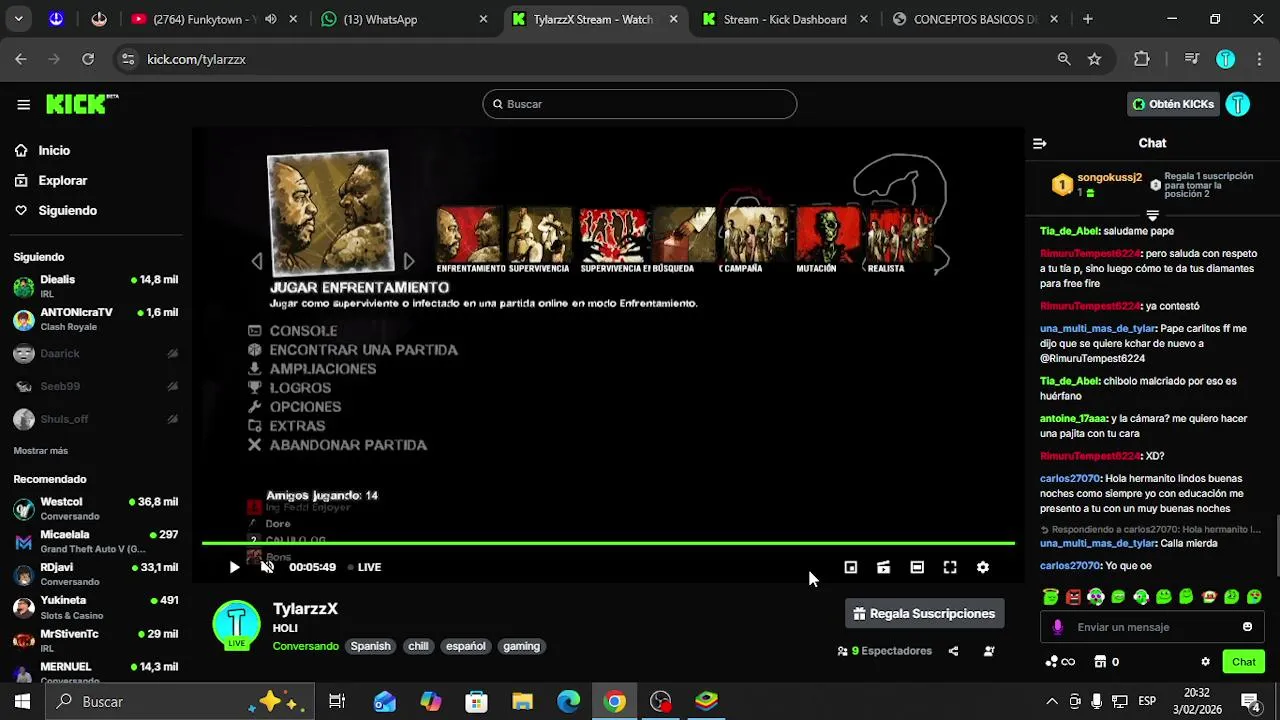The image size is (1280, 720).
Task: Send message with Chat button
Action: (1244, 662)
